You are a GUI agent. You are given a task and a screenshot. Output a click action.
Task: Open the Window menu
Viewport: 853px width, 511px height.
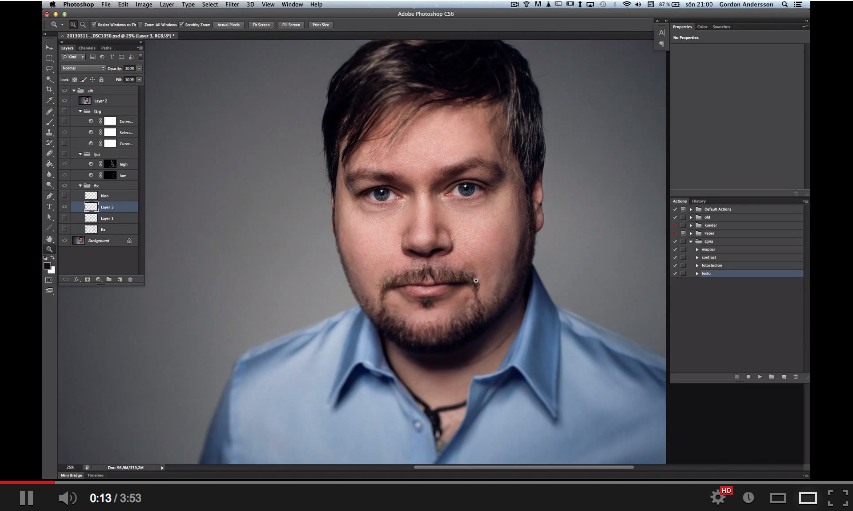292,4
